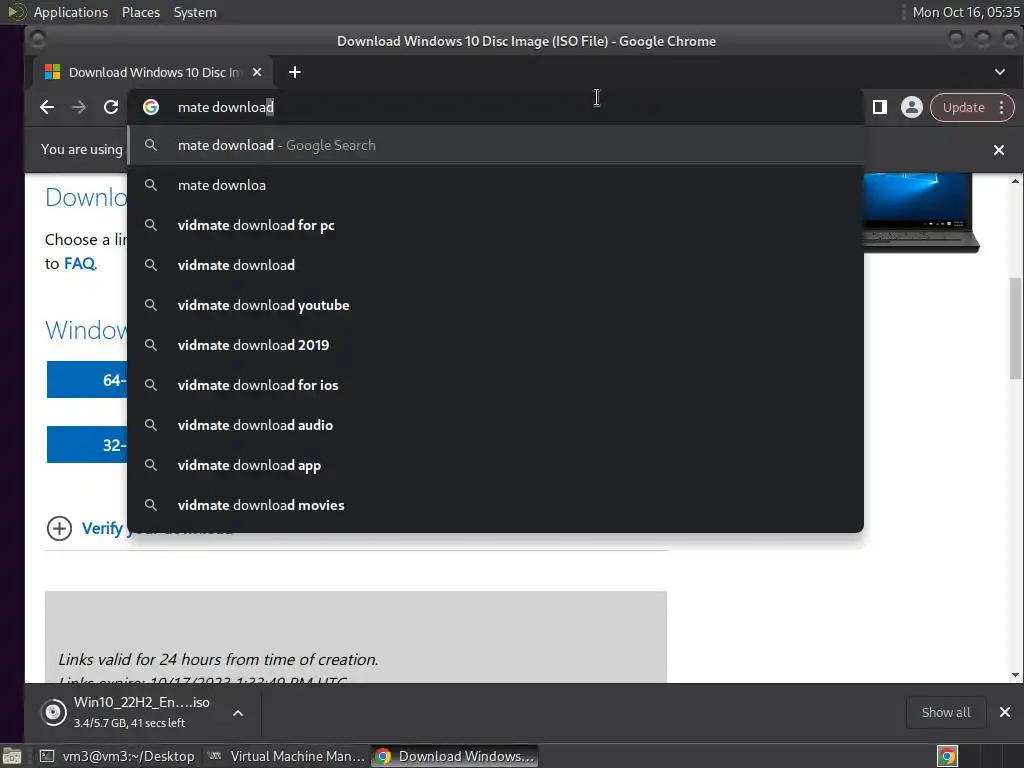
Task: Click the Download Windows Chrome taskbar item
Action: pyautogui.click(x=455, y=756)
